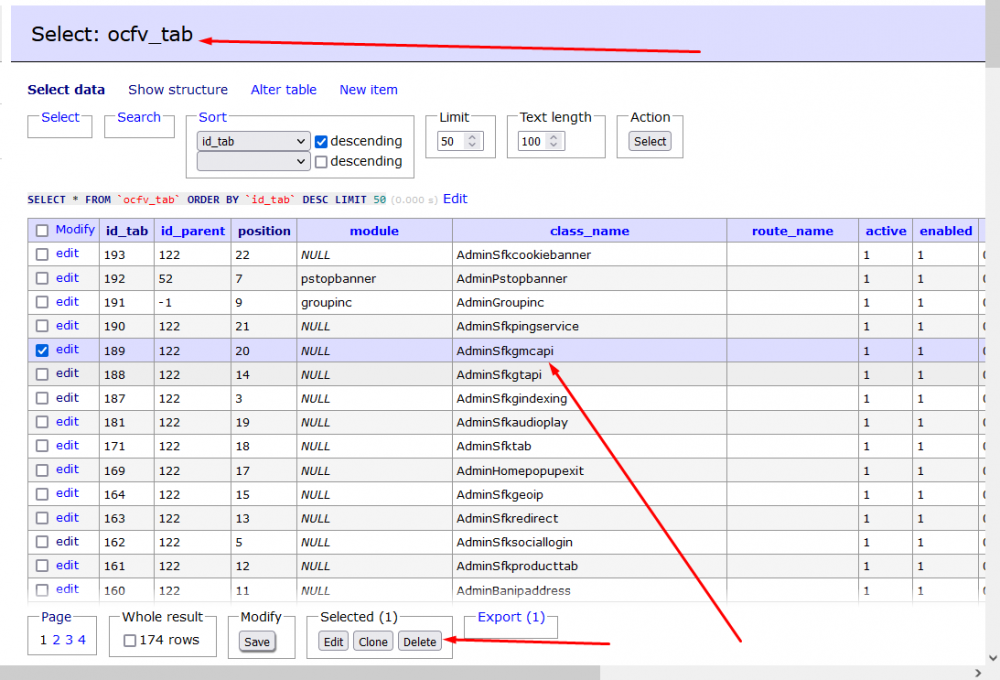The width and height of the screenshot is (1000, 680).
Task: Go to the Alter table link
Action: pyautogui.click(x=283, y=90)
